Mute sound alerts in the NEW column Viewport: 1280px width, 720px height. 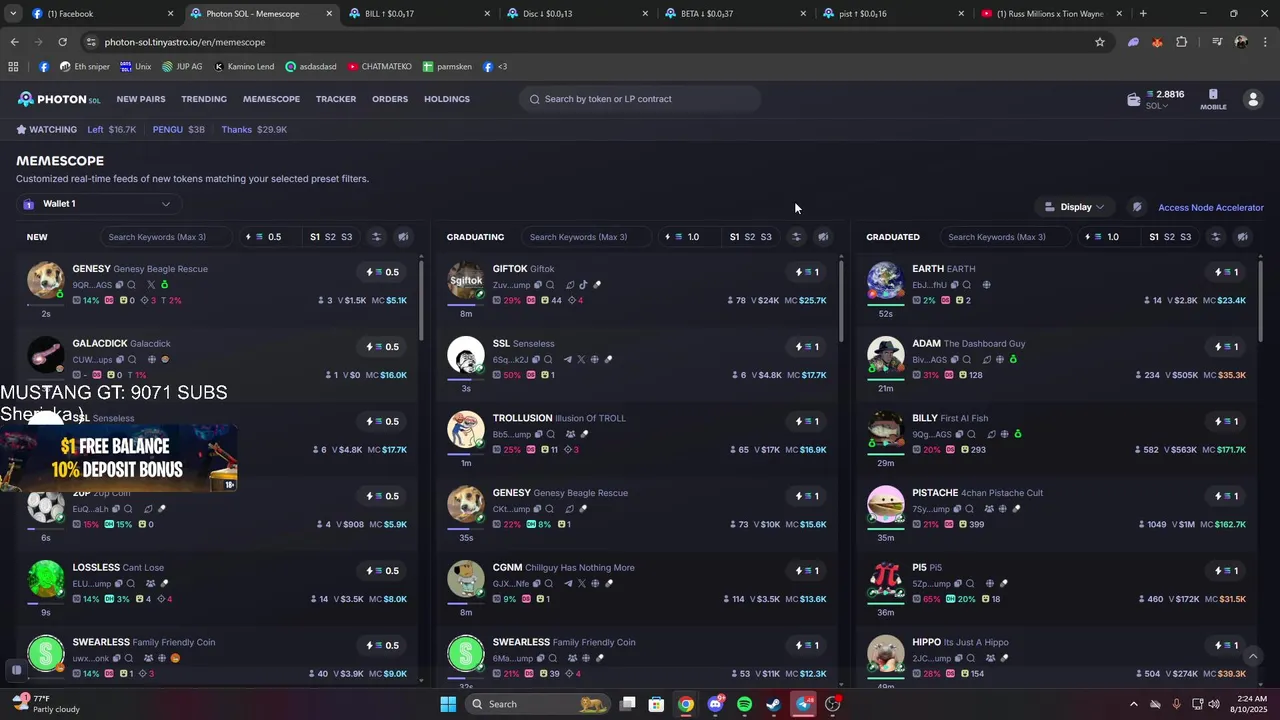click(x=403, y=237)
